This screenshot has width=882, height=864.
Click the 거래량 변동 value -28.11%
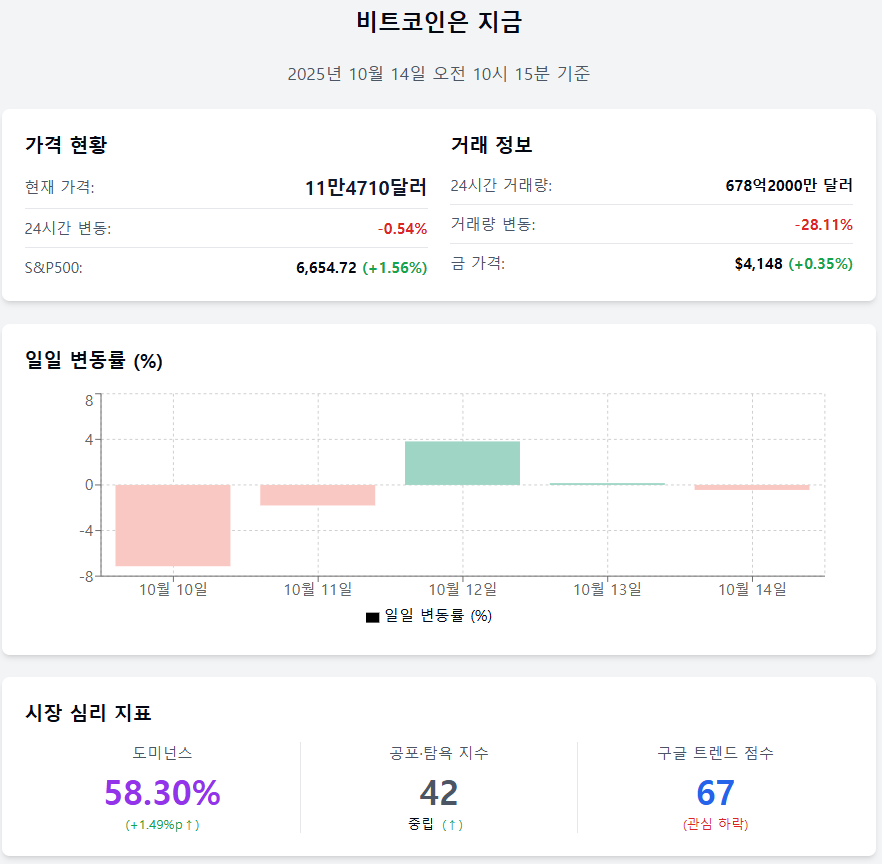(823, 225)
